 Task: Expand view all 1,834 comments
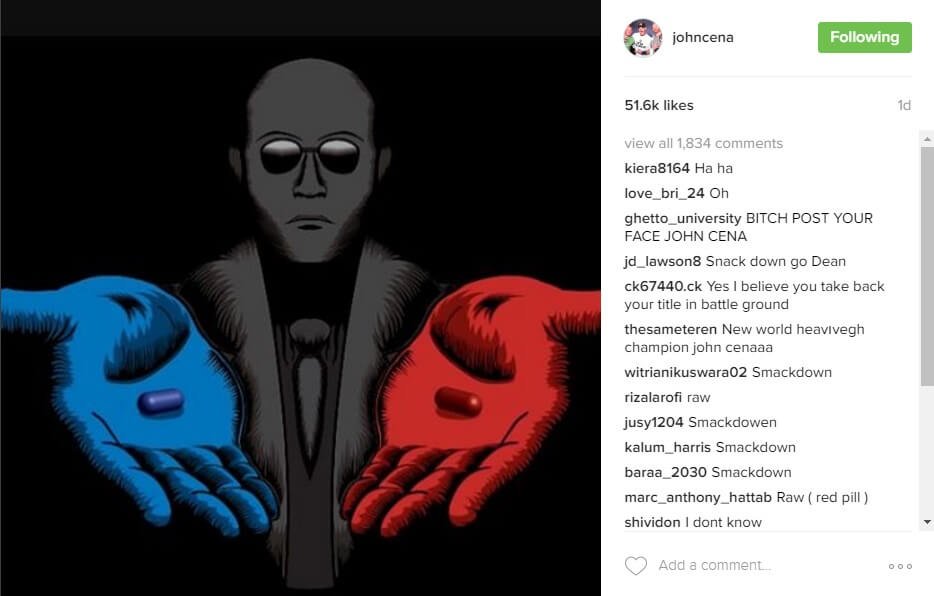(x=703, y=143)
